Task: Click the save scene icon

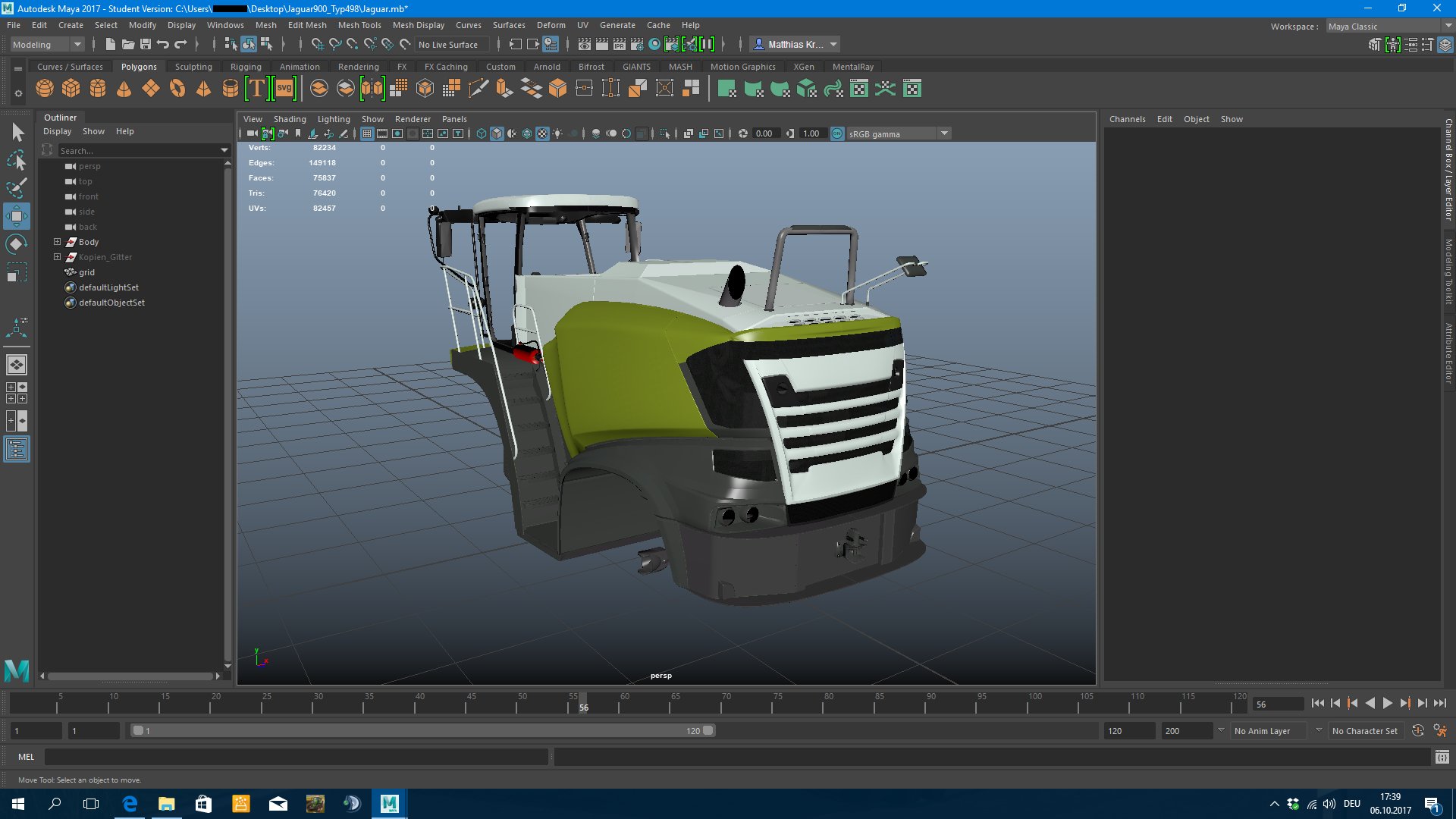Action: pyautogui.click(x=146, y=45)
